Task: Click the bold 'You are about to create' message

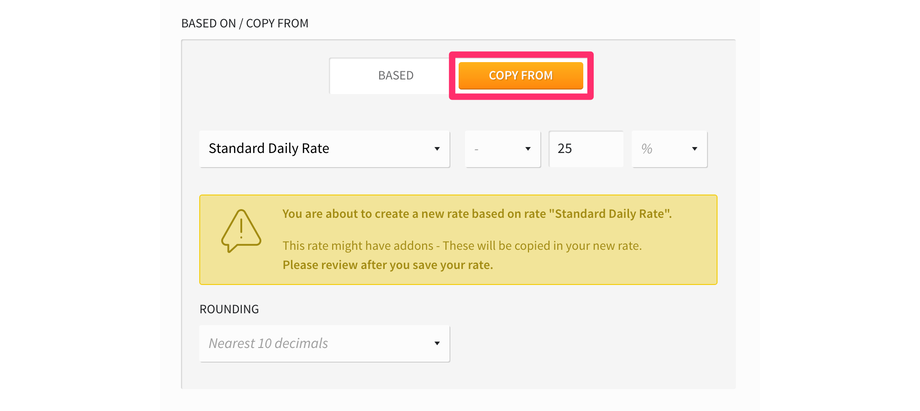Action: coord(476,214)
